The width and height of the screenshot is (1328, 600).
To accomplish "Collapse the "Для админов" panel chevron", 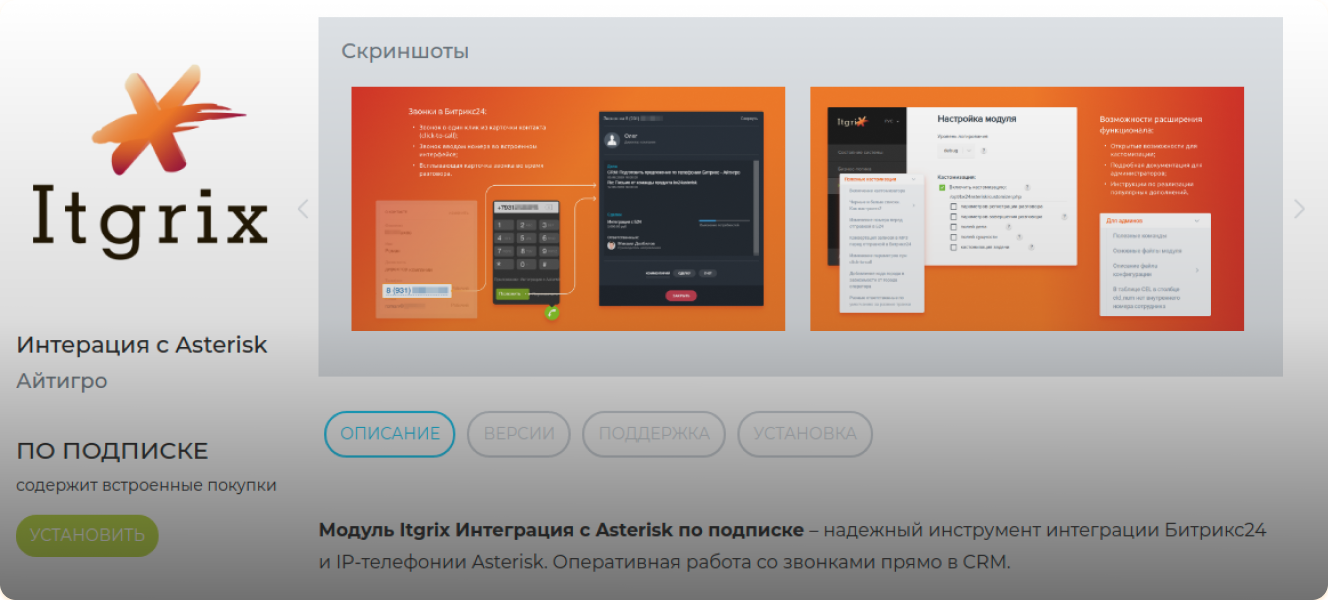I will click(x=1197, y=220).
